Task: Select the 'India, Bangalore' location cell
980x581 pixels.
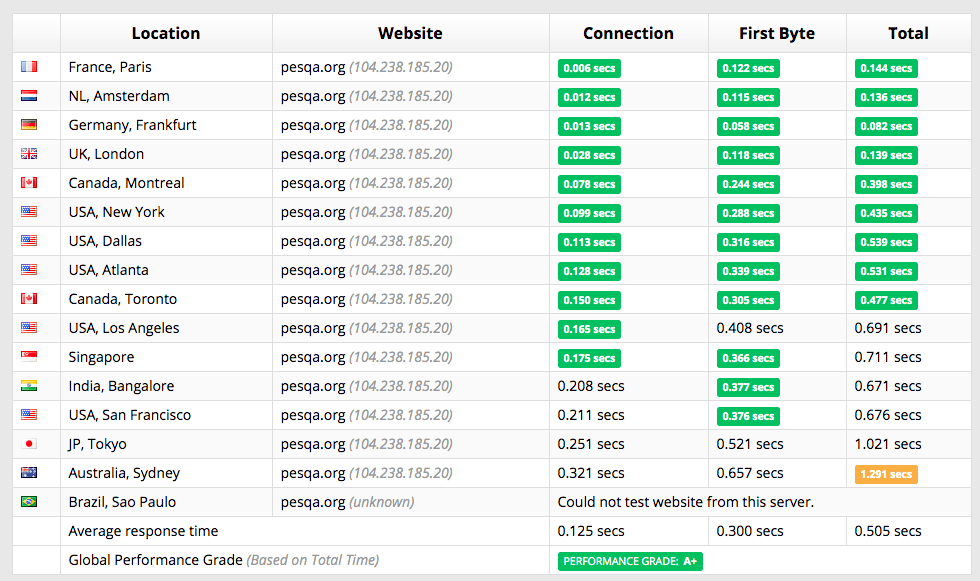Action: pos(166,386)
